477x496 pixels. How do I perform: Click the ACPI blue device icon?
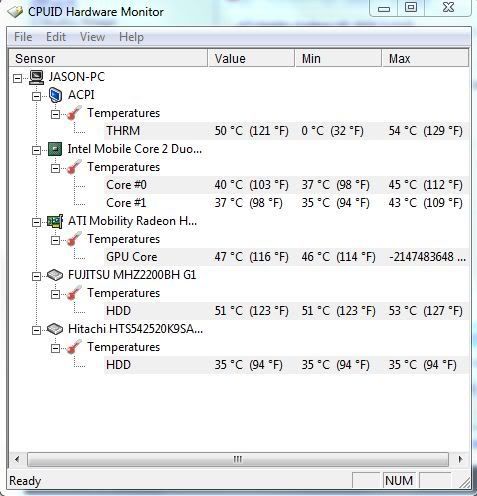[x=55, y=95]
